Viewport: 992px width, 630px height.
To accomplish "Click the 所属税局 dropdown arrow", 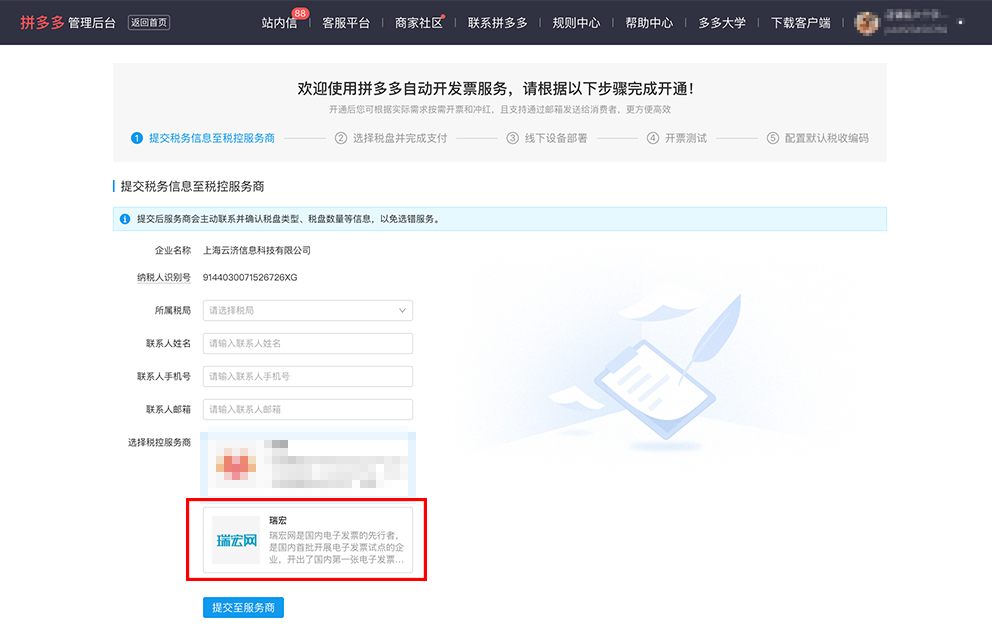I will [x=402, y=311].
